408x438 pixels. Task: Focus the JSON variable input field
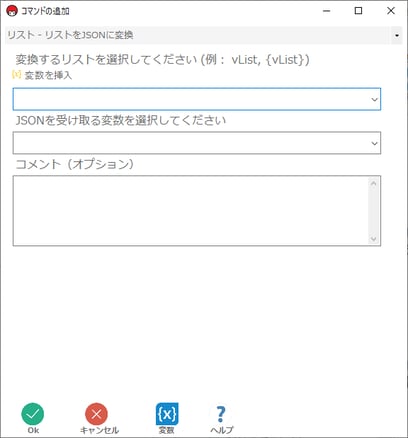coord(197,143)
